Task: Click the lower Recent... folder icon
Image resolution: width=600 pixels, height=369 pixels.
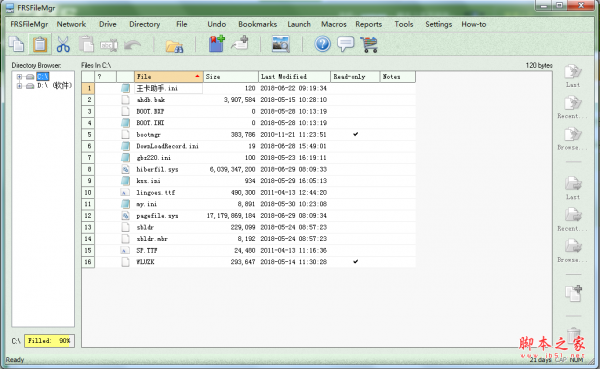Action: click(x=573, y=216)
